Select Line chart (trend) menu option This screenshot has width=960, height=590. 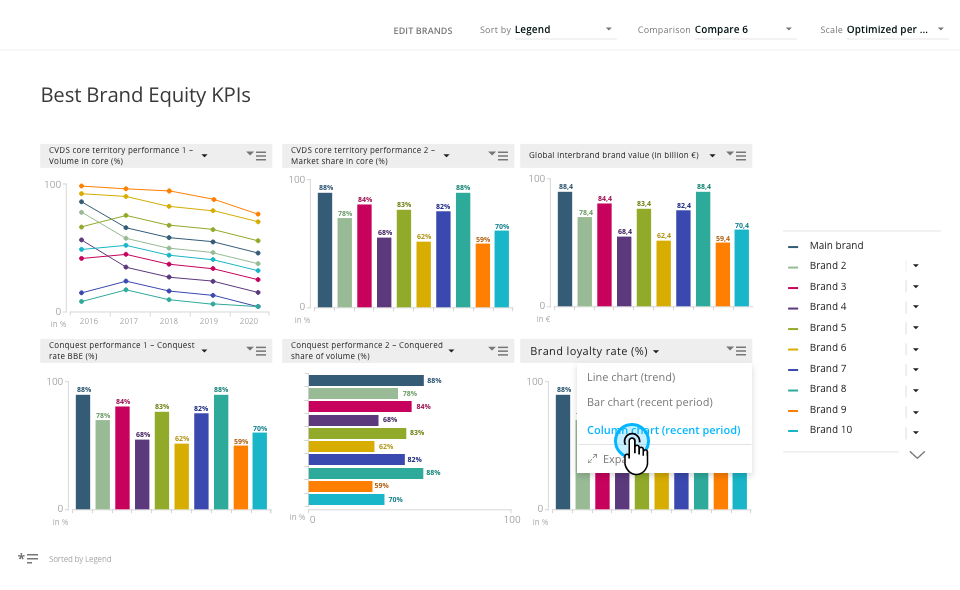click(x=631, y=377)
